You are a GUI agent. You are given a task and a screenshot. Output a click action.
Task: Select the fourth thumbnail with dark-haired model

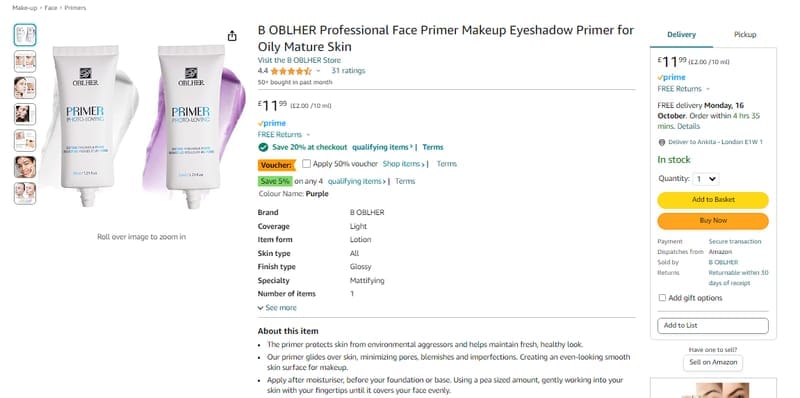pos(25,114)
